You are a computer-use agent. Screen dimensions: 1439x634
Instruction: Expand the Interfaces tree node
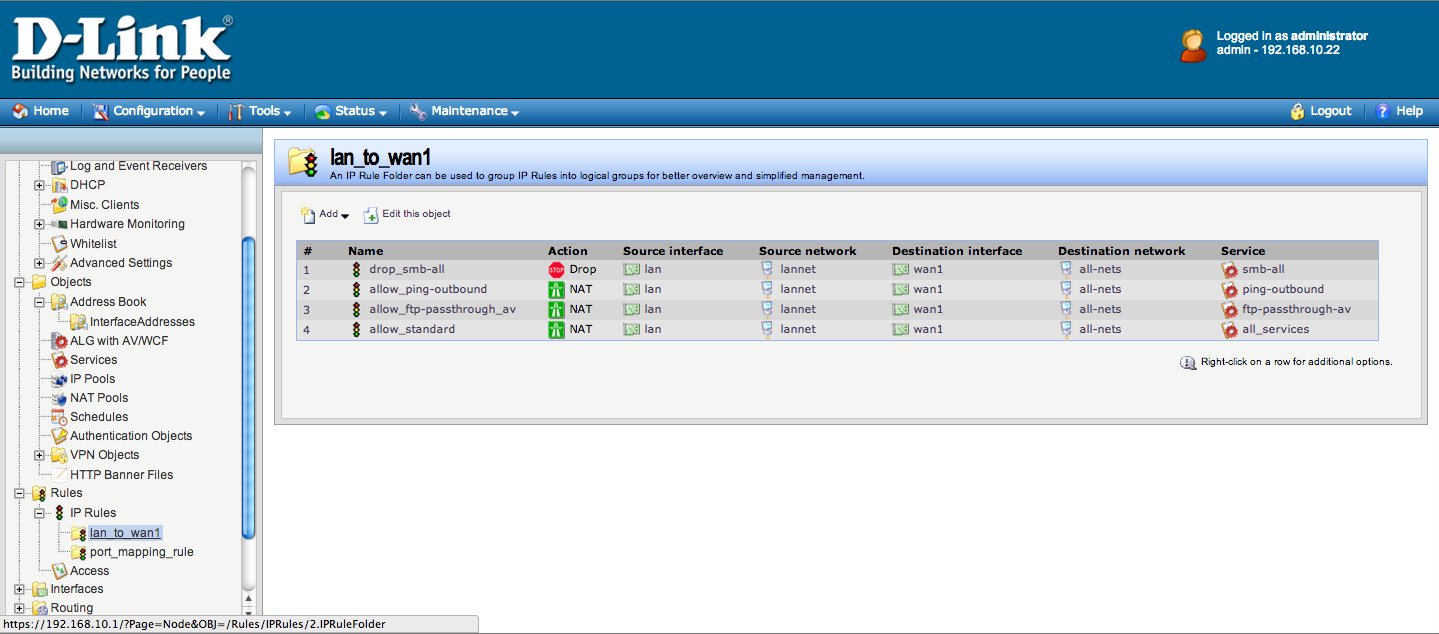point(20,589)
